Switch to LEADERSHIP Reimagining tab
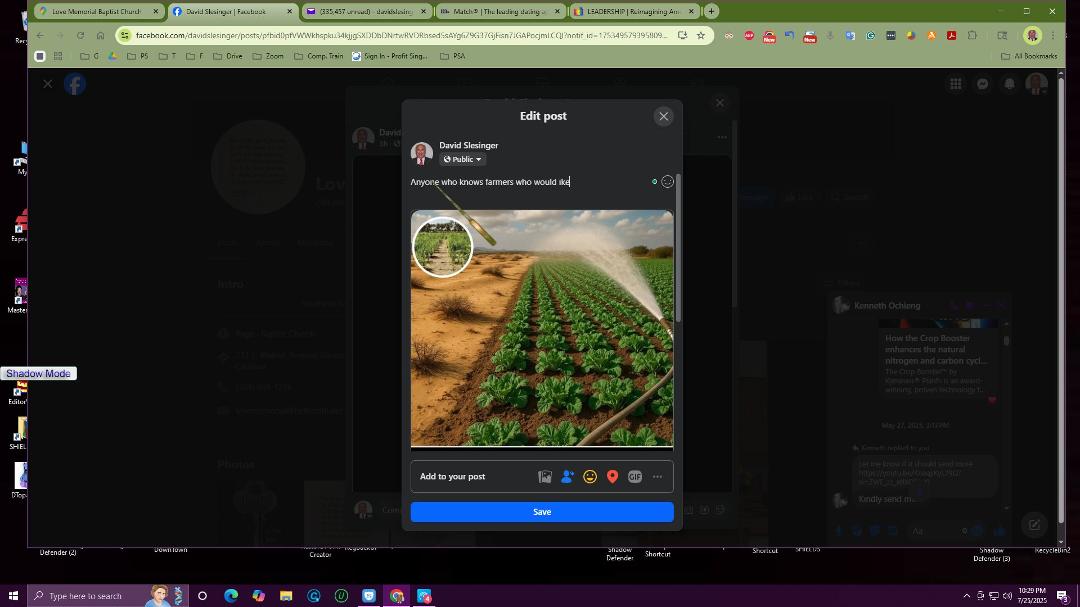 (x=634, y=12)
